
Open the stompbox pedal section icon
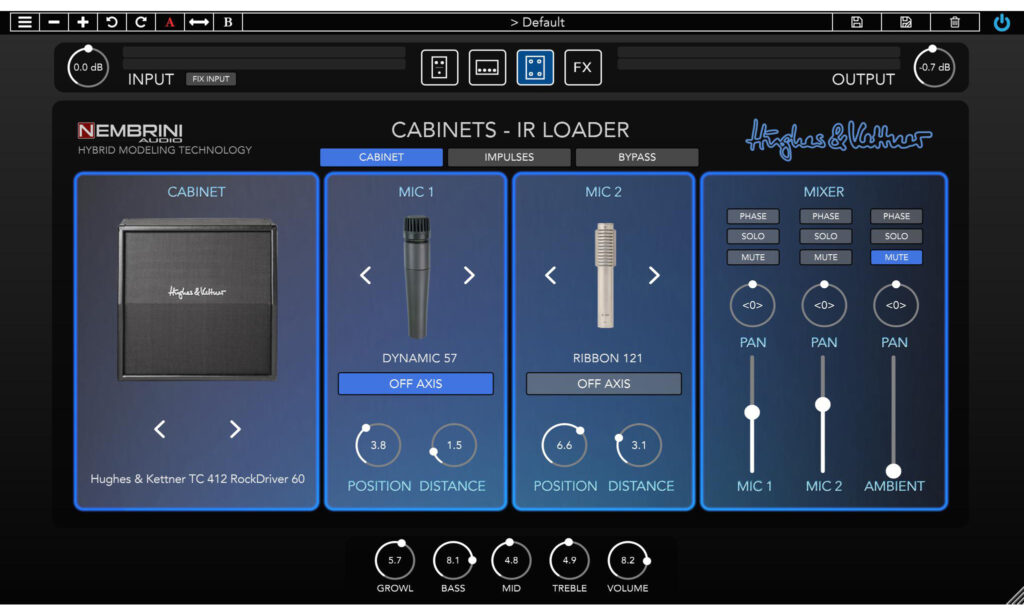[x=440, y=67]
